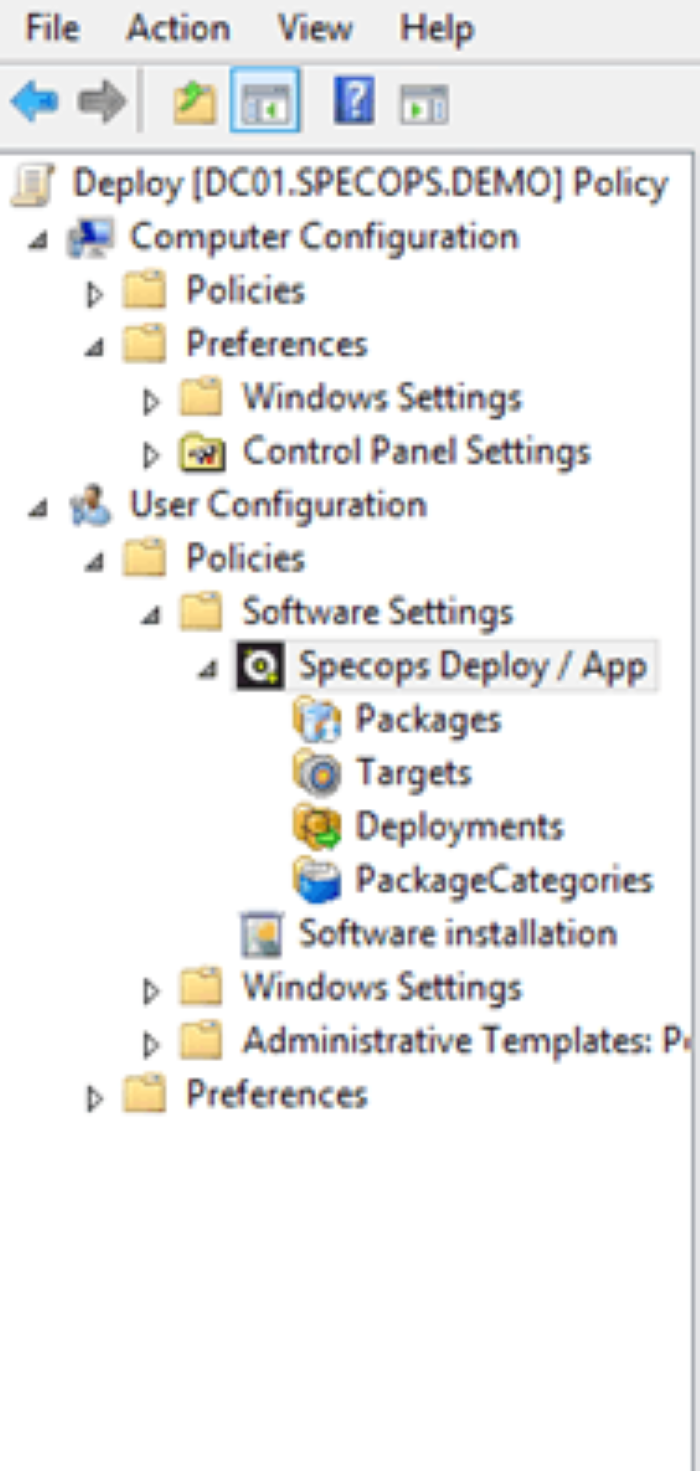700x1471 pixels.
Task: Open the Action menu
Action: [178, 28]
